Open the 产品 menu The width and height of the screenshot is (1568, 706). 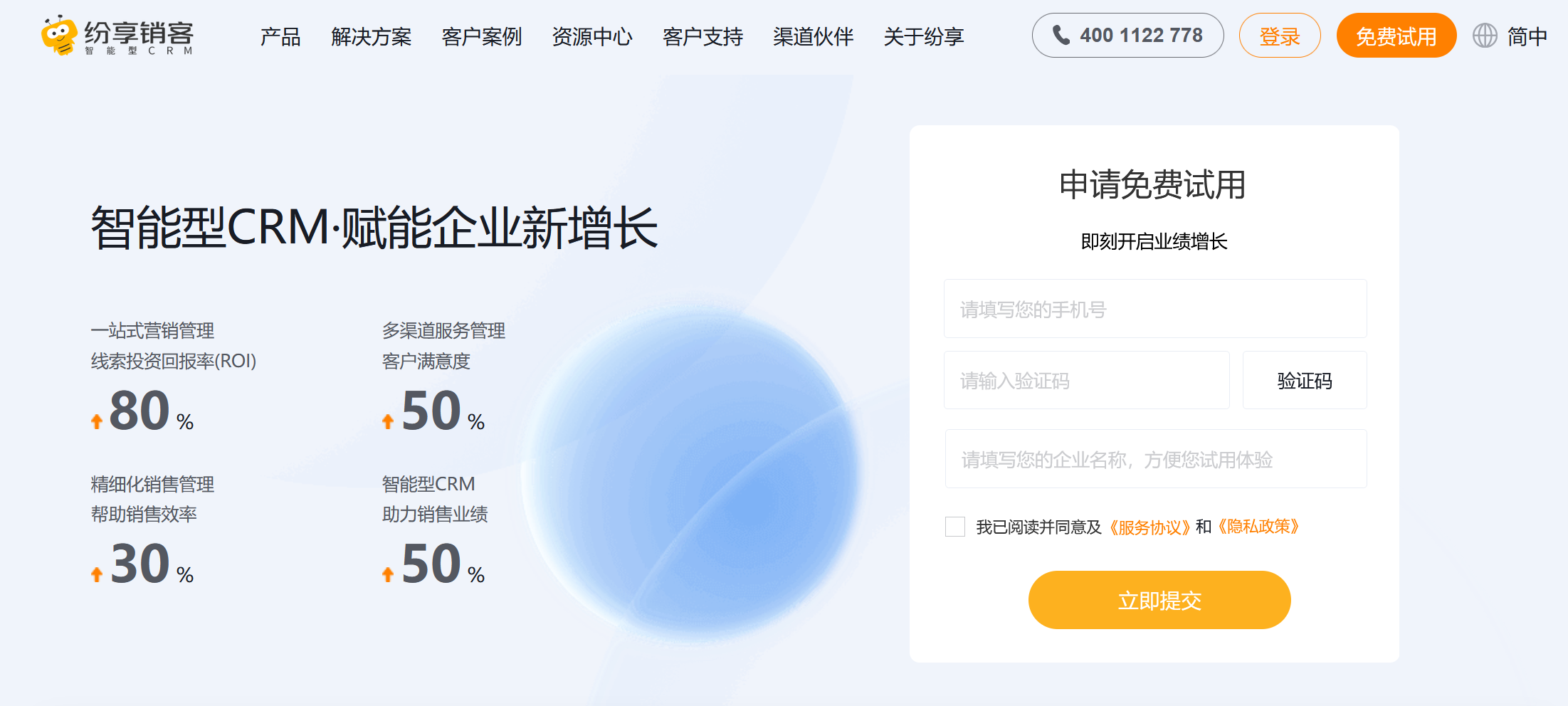click(x=280, y=36)
